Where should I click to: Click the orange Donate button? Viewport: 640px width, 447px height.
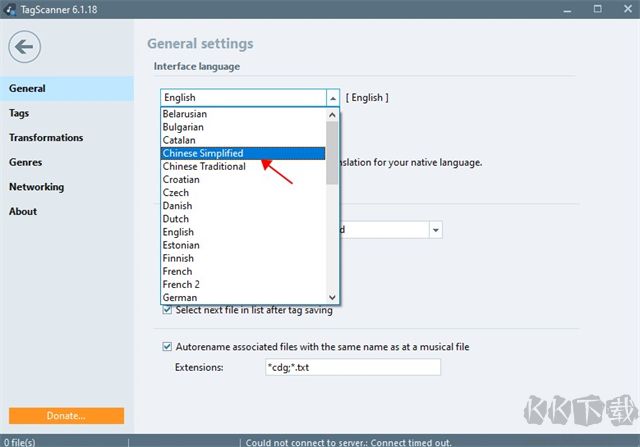(x=67, y=416)
